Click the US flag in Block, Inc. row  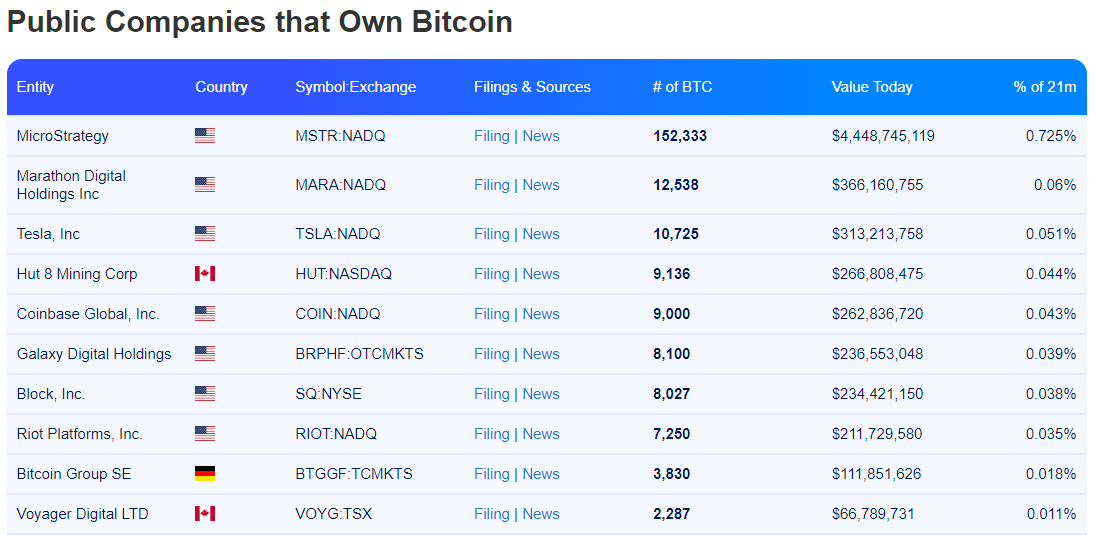[205, 394]
